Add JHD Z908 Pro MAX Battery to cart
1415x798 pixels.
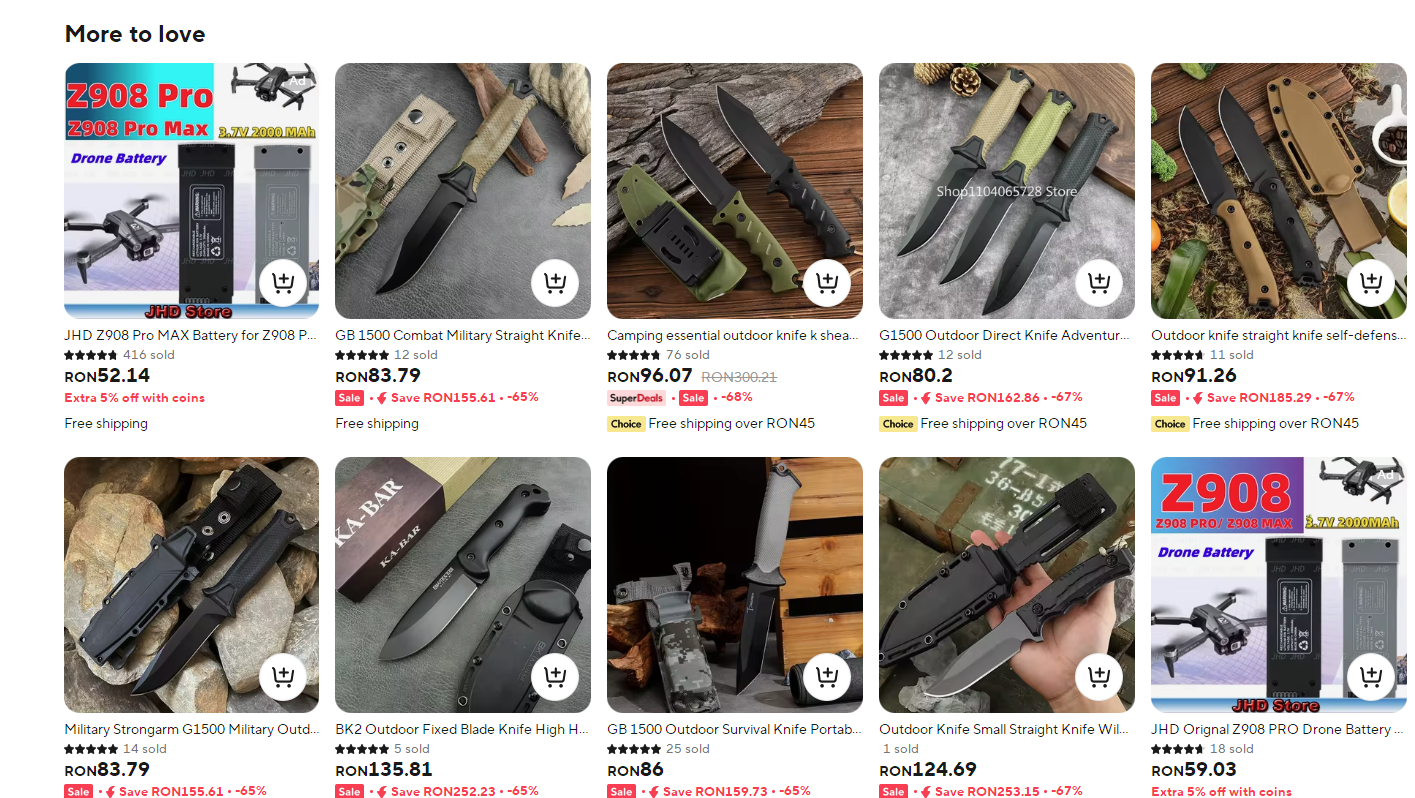pyautogui.click(x=283, y=283)
